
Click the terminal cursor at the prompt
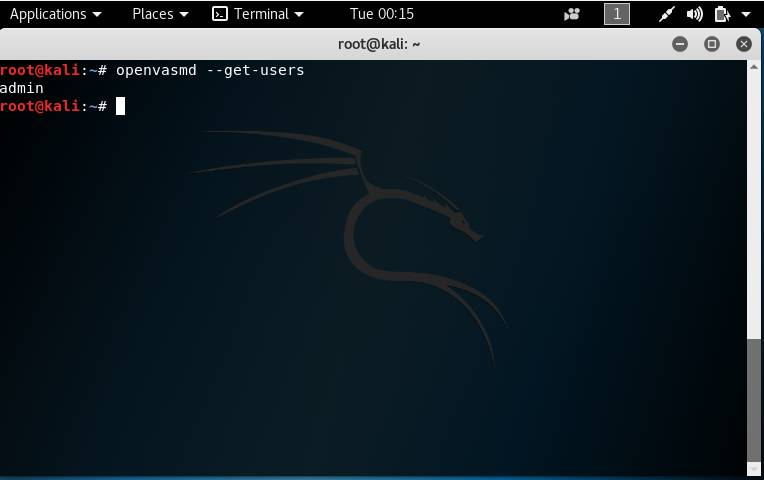(120, 106)
